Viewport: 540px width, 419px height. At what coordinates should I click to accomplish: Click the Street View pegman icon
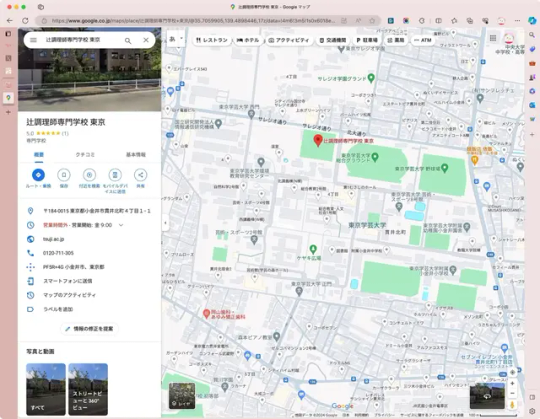pos(512,405)
